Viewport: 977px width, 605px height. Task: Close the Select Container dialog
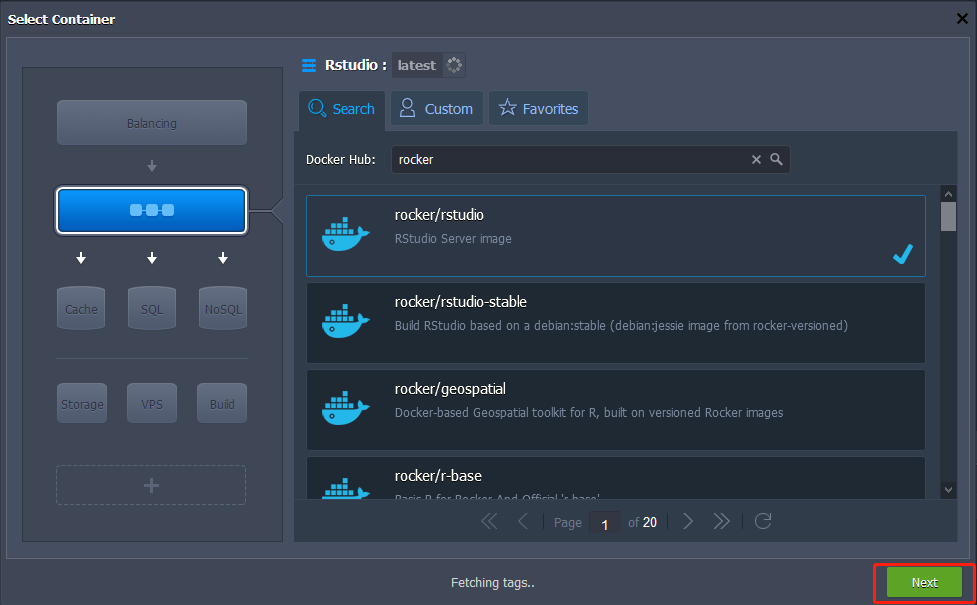coord(962,18)
